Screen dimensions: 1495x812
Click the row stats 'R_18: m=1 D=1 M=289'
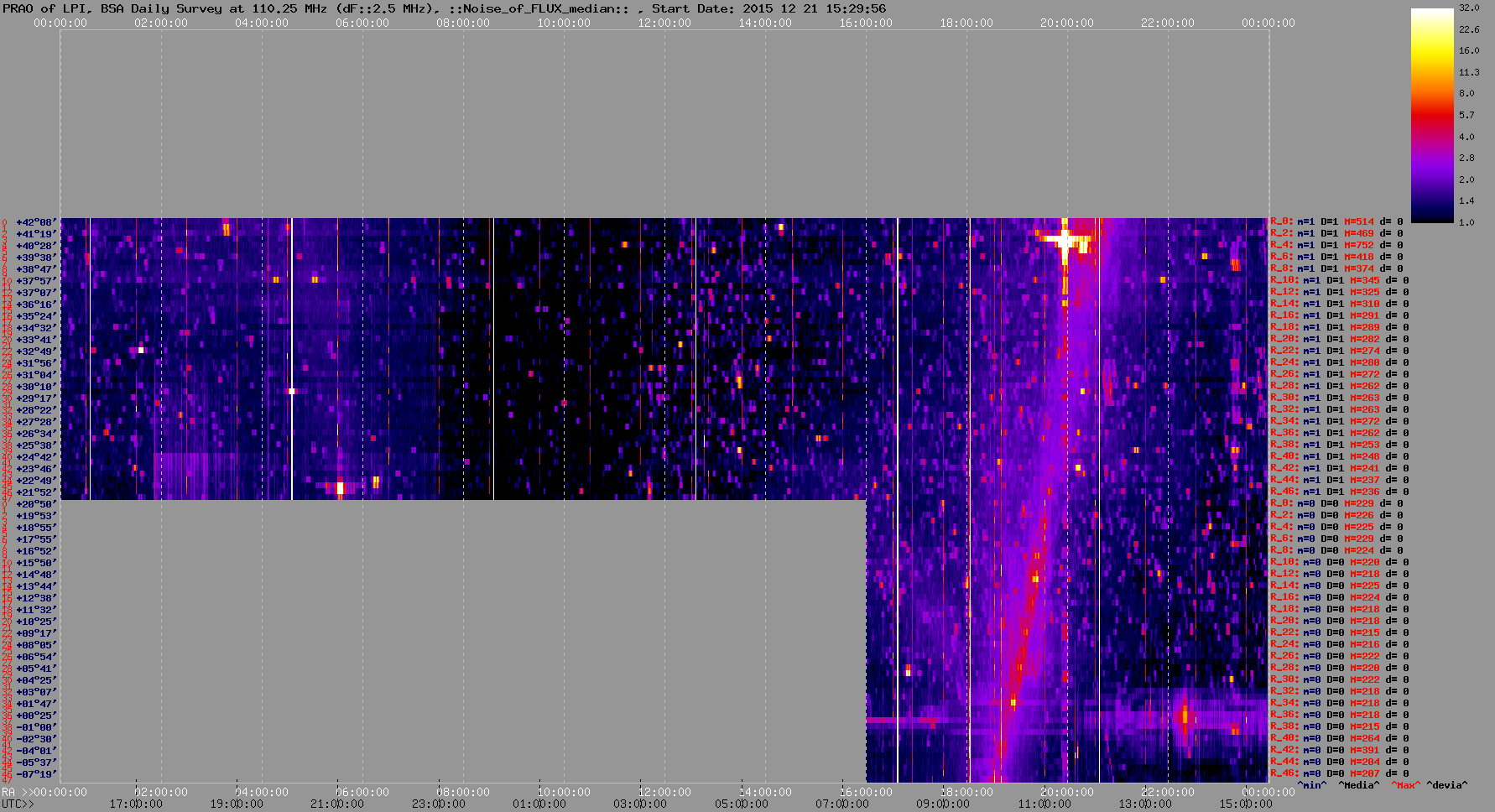click(x=1325, y=328)
